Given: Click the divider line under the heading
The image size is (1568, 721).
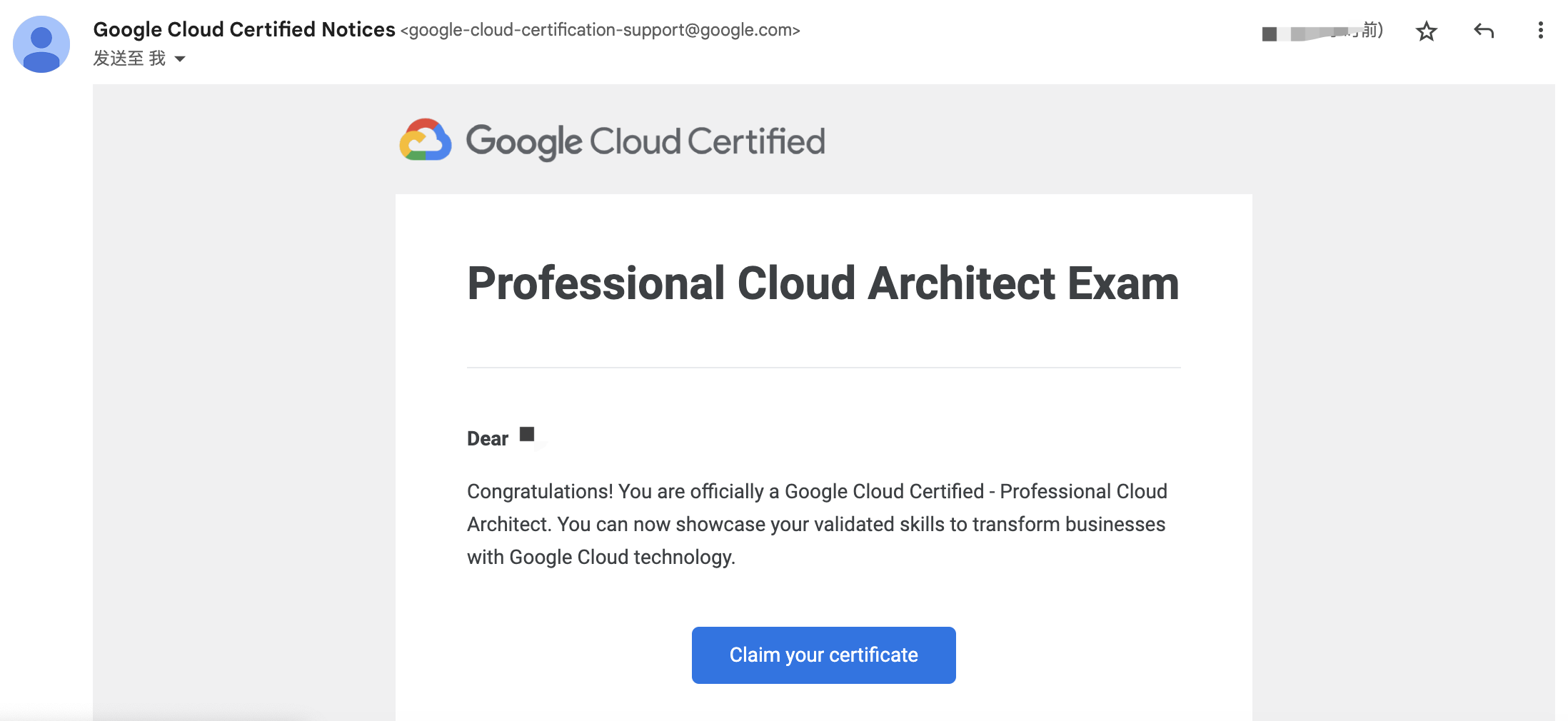Looking at the screenshot, I should (x=823, y=368).
